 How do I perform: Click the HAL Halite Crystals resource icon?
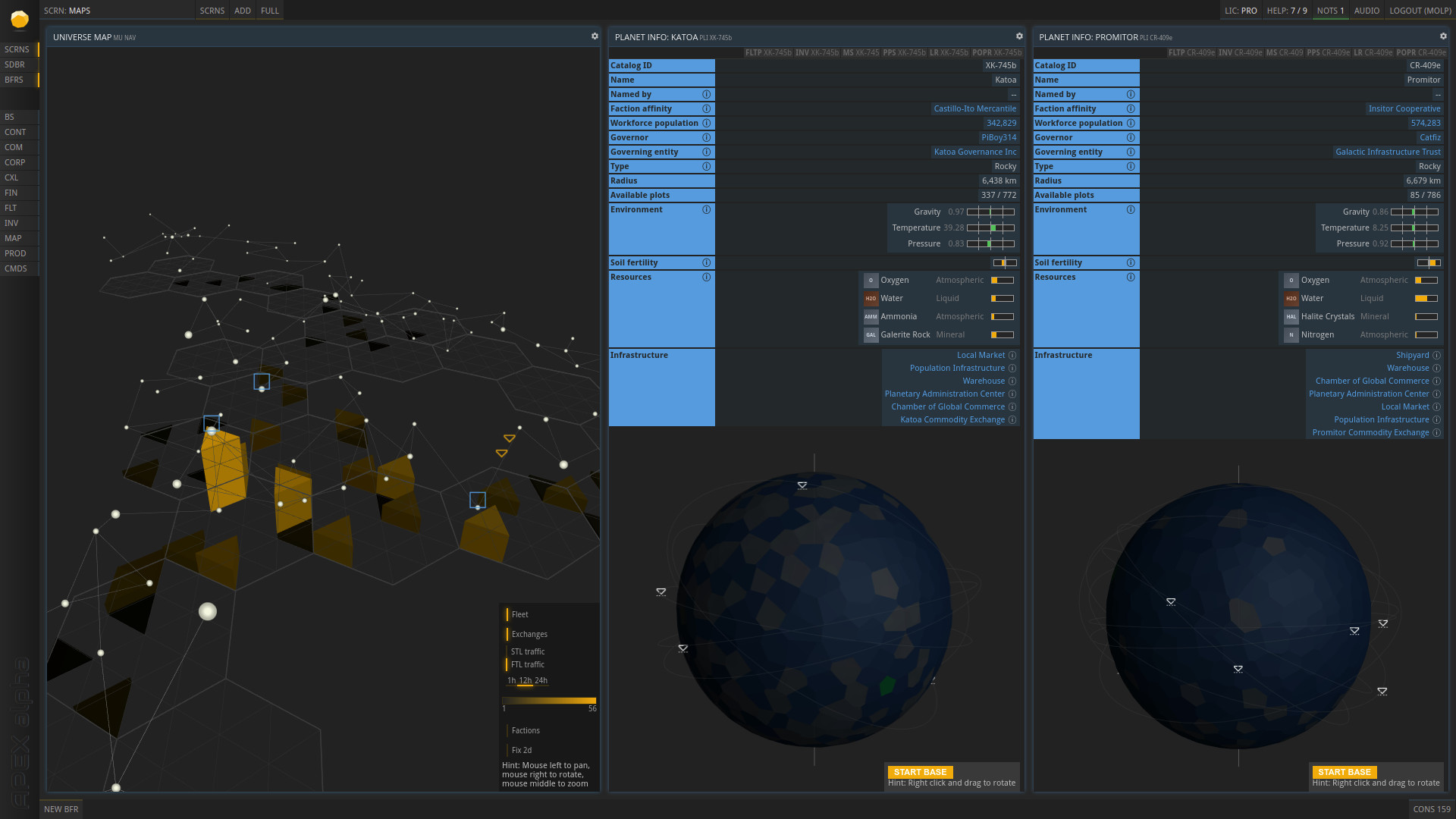coord(1291,316)
